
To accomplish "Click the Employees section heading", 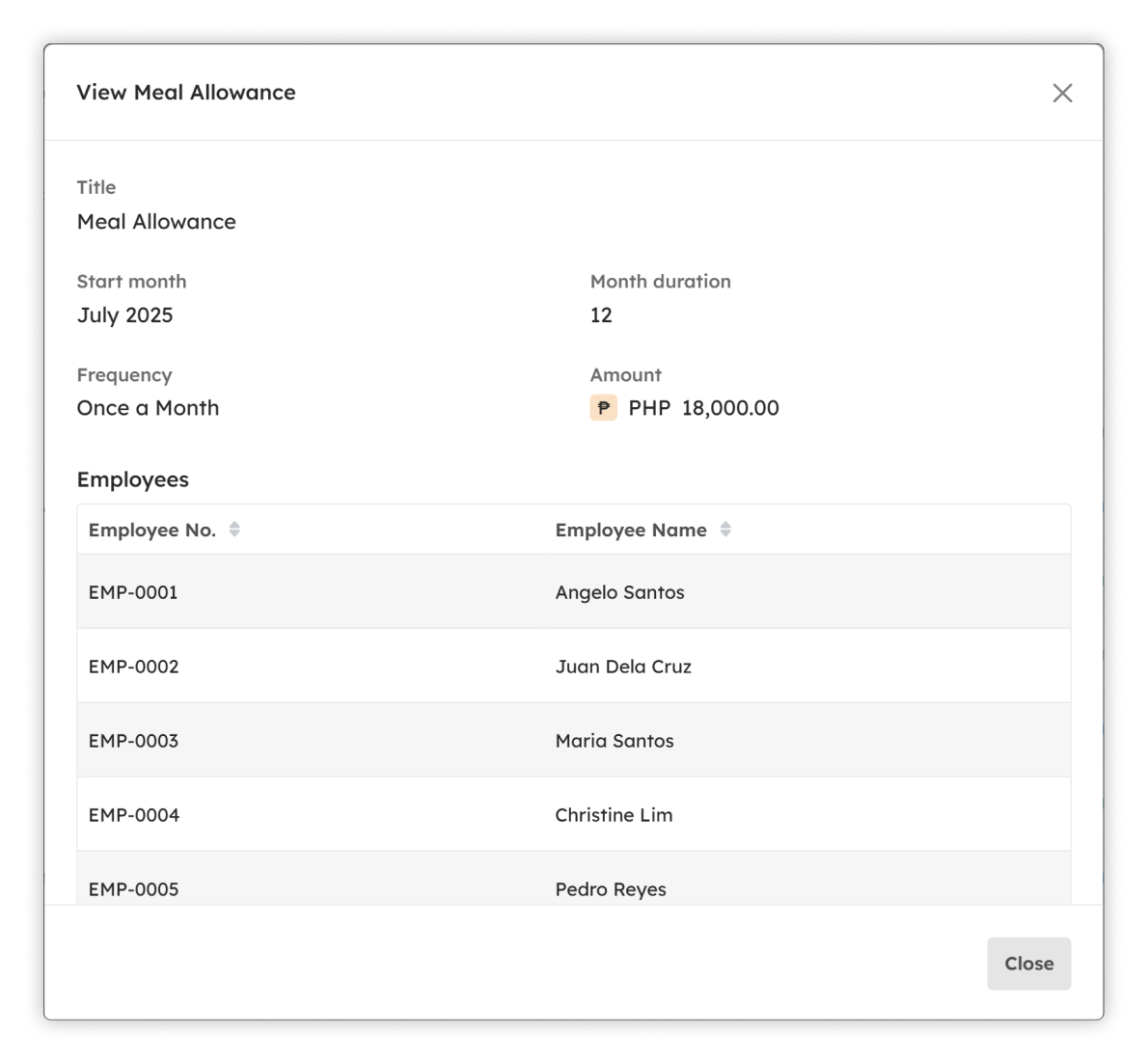I will pyautogui.click(x=132, y=479).
